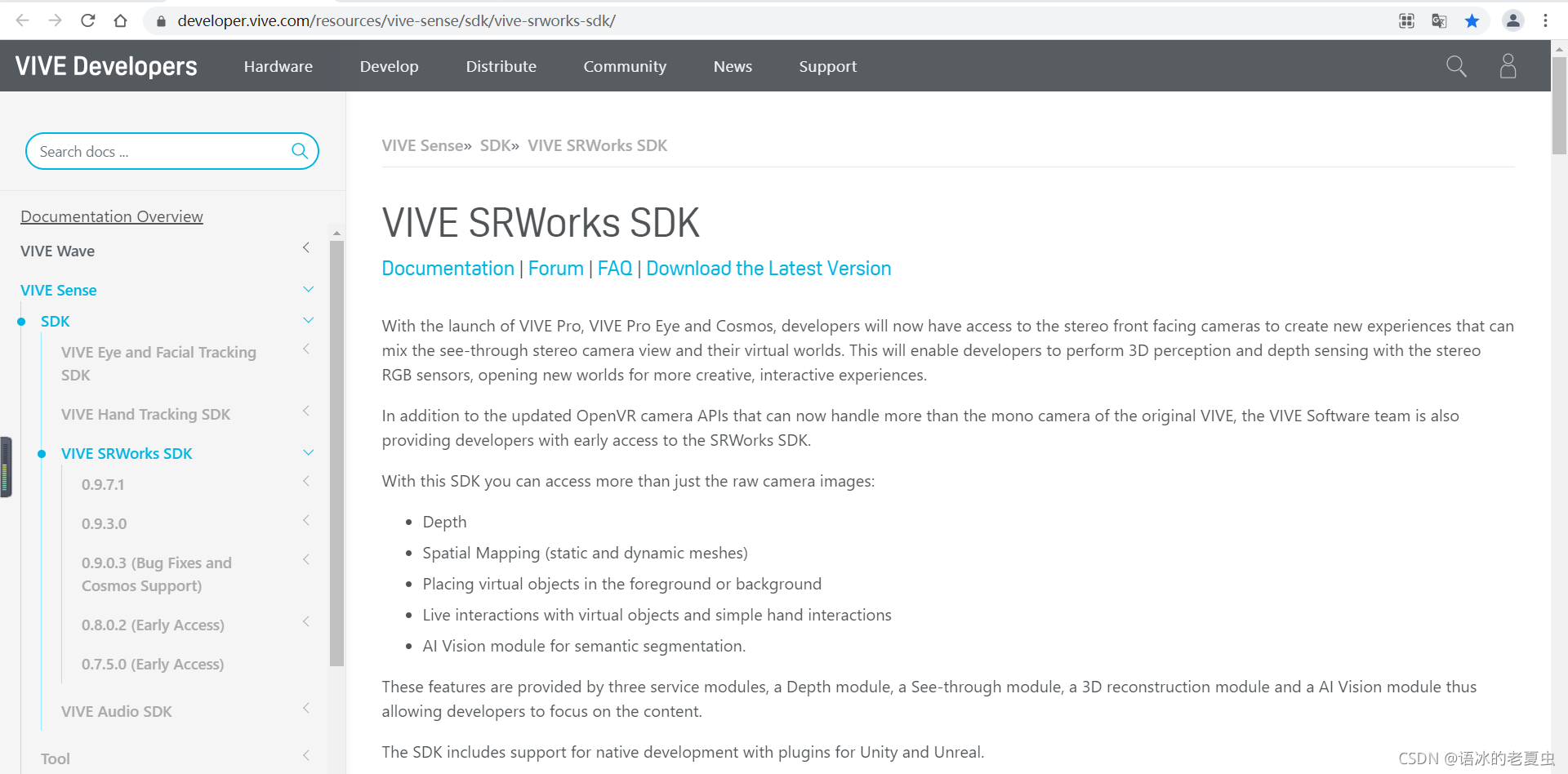Reload the page
Image resolution: width=1568 pixels, height=774 pixels.
tap(88, 20)
